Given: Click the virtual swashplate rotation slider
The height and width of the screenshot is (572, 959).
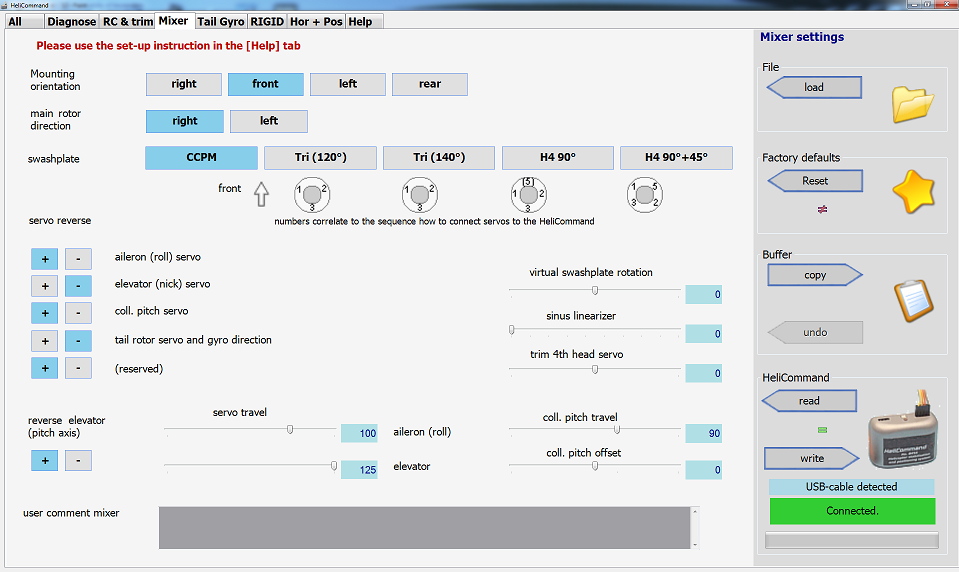Looking at the screenshot, I should pos(594,290).
